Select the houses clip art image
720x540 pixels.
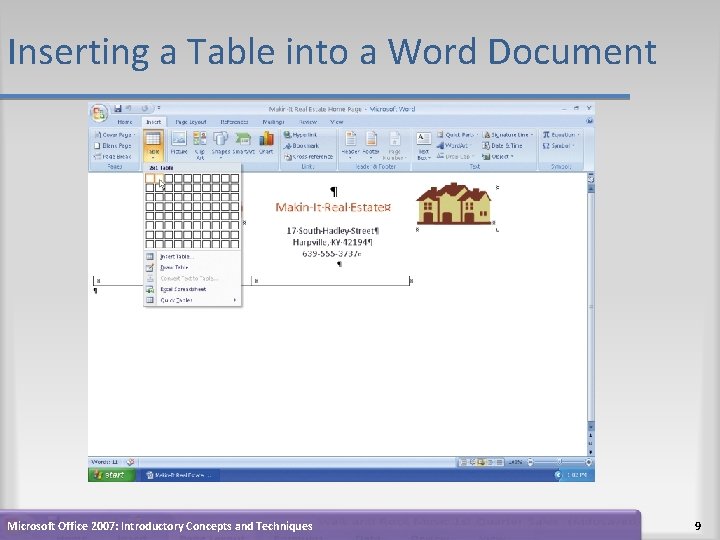(x=454, y=203)
